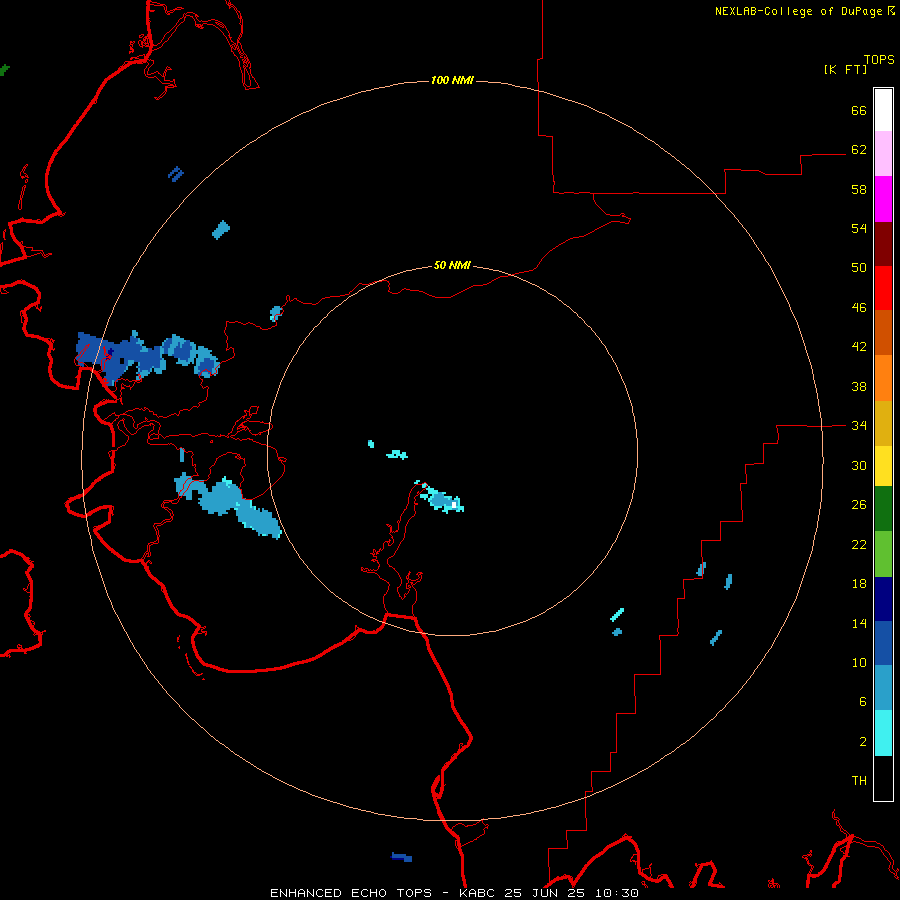
Task: Select the 58 scale value
Action: tap(859, 189)
